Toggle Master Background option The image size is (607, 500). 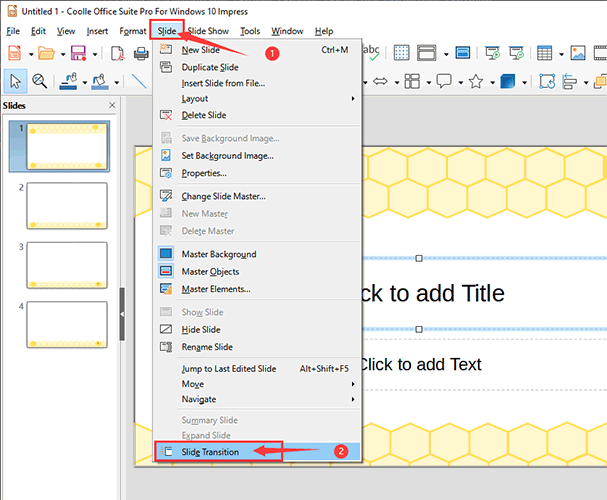coord(218,254)
